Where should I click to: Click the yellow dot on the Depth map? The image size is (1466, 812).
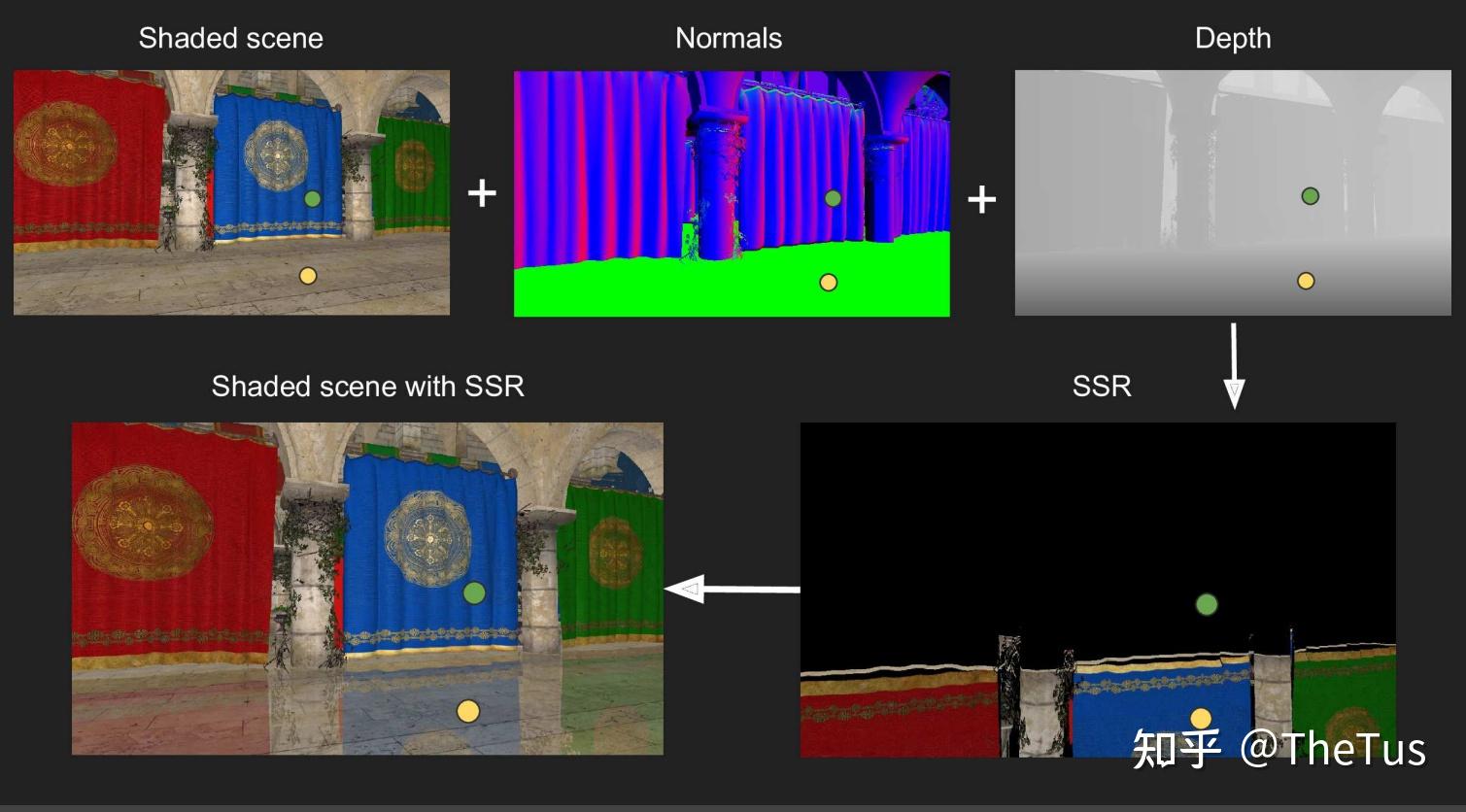pos(1306,281)
